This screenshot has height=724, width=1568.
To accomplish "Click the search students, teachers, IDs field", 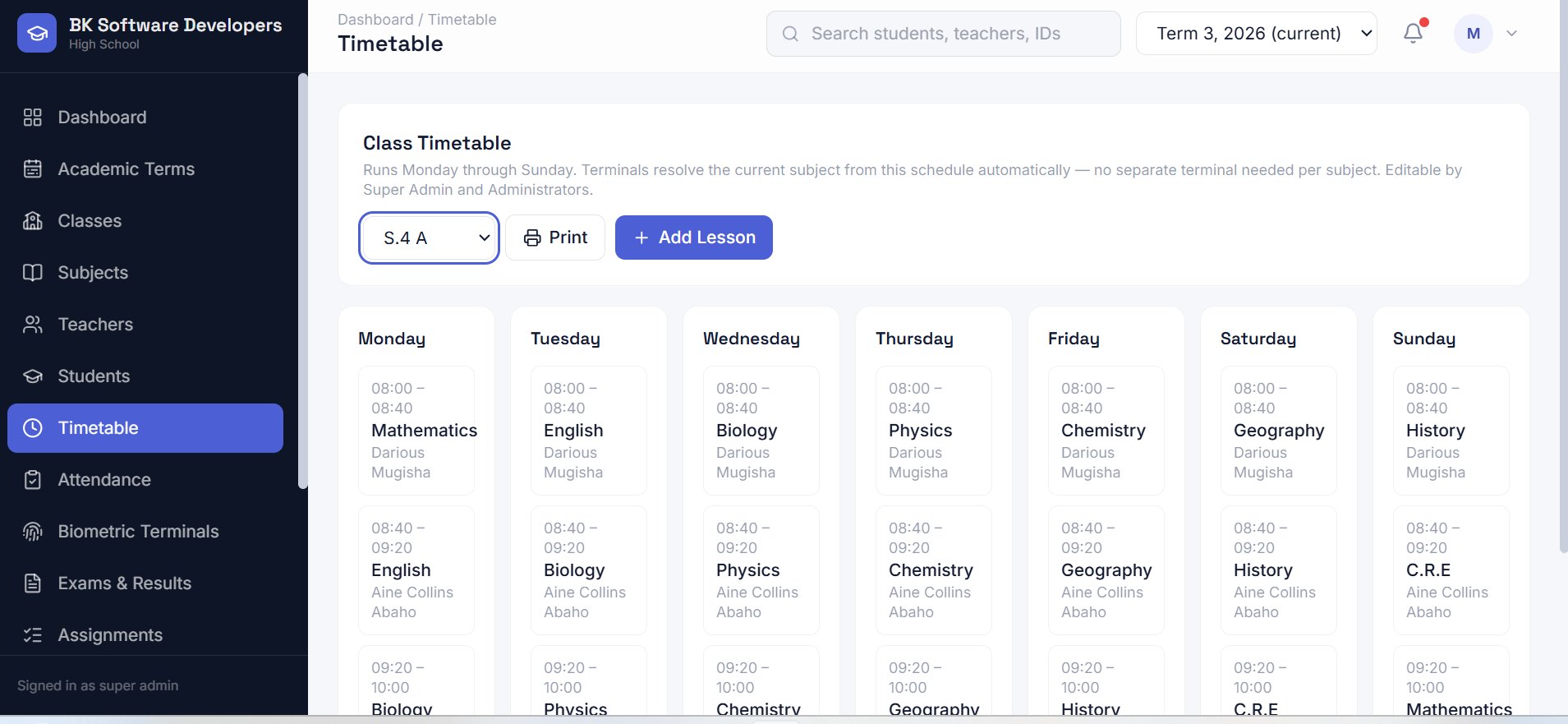I will coord(944,34).
